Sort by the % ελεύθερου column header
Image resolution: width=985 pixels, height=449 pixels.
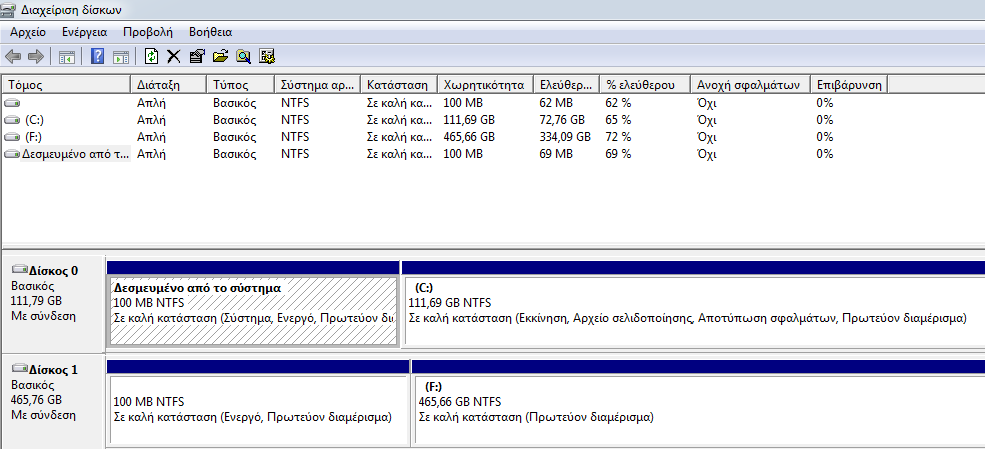[x=645, y=85]
